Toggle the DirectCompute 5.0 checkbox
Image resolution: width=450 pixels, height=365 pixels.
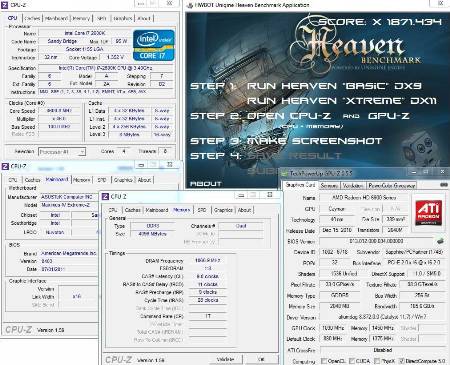click(401, 361)
